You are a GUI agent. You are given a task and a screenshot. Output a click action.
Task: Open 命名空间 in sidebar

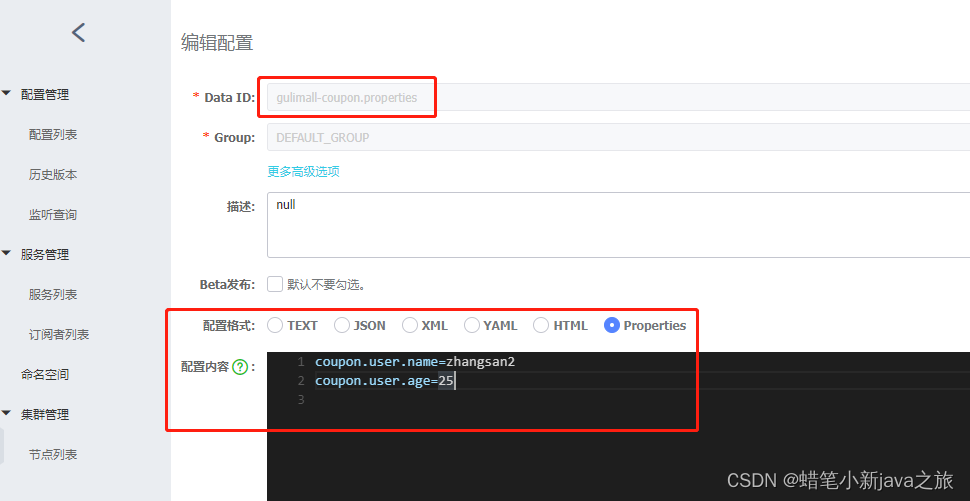[45, 374]
